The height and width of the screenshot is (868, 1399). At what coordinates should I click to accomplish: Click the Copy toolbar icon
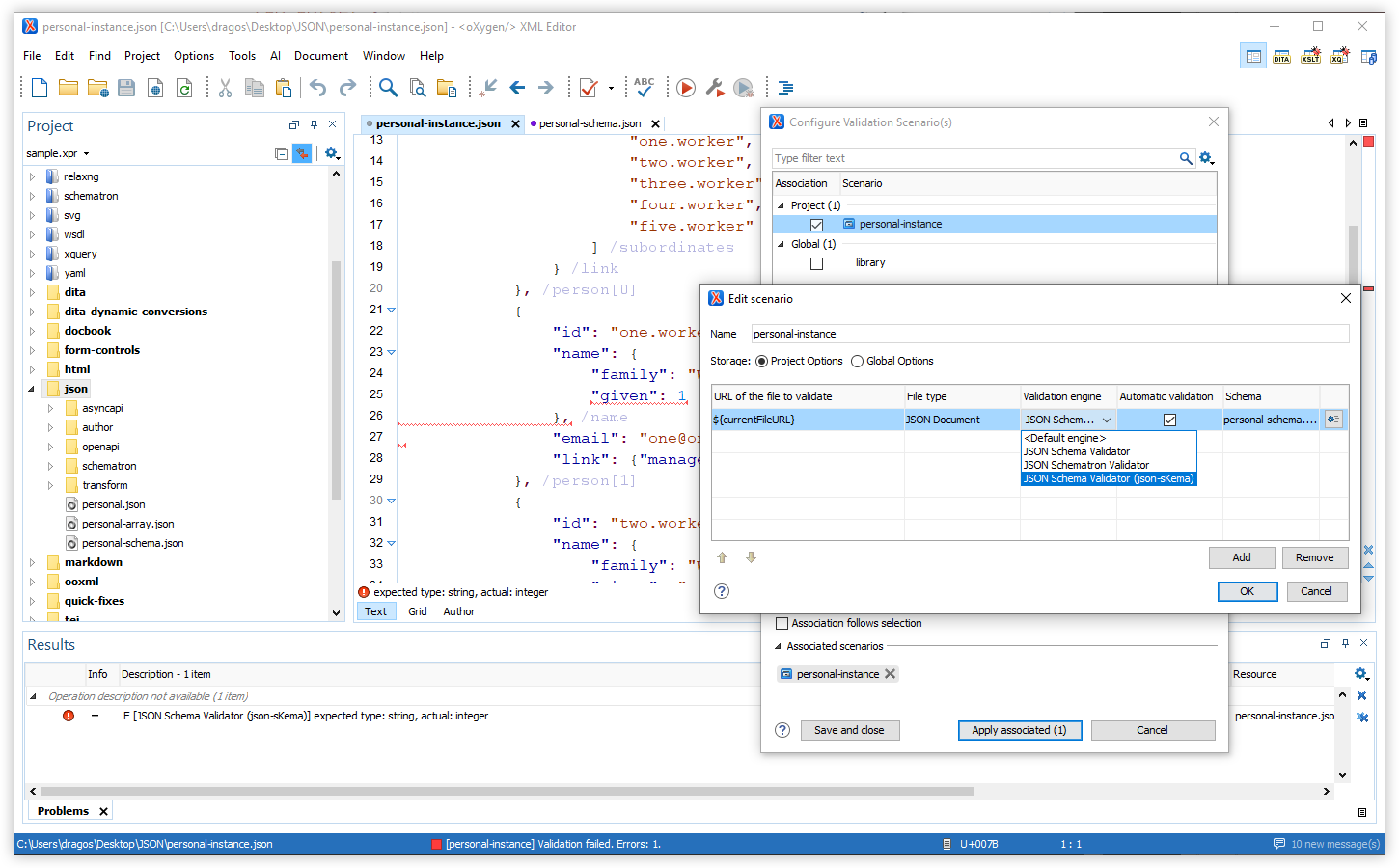coord(255,88)
